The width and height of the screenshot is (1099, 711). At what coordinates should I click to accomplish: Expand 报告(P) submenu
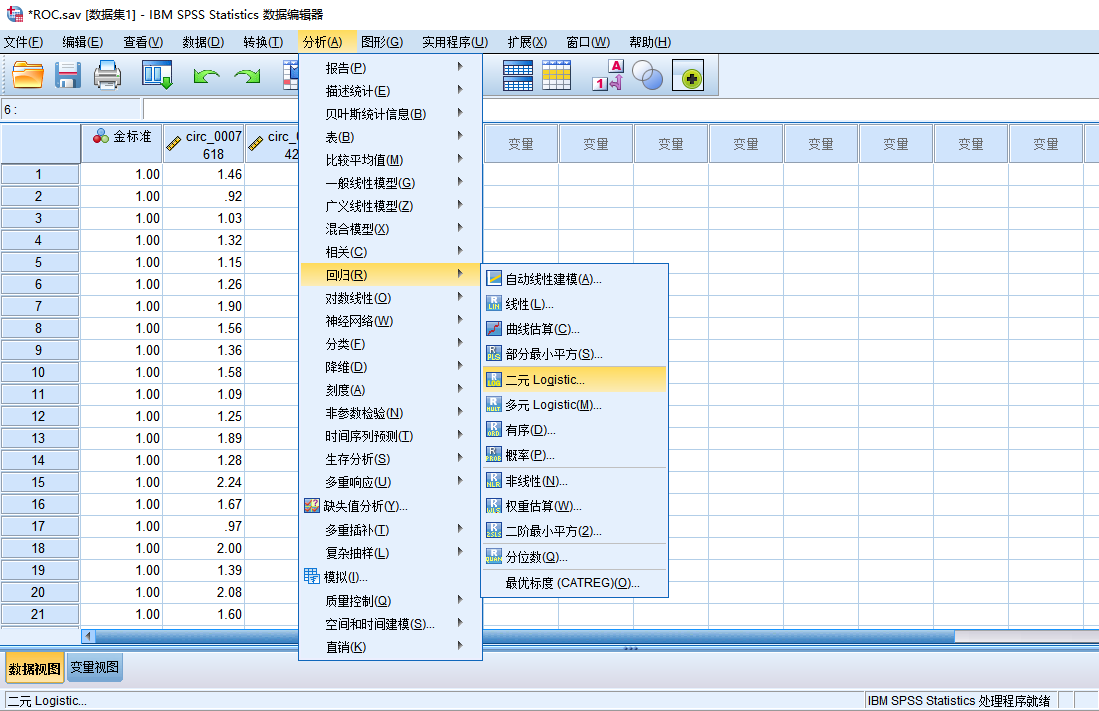click(x=390, y=68)
